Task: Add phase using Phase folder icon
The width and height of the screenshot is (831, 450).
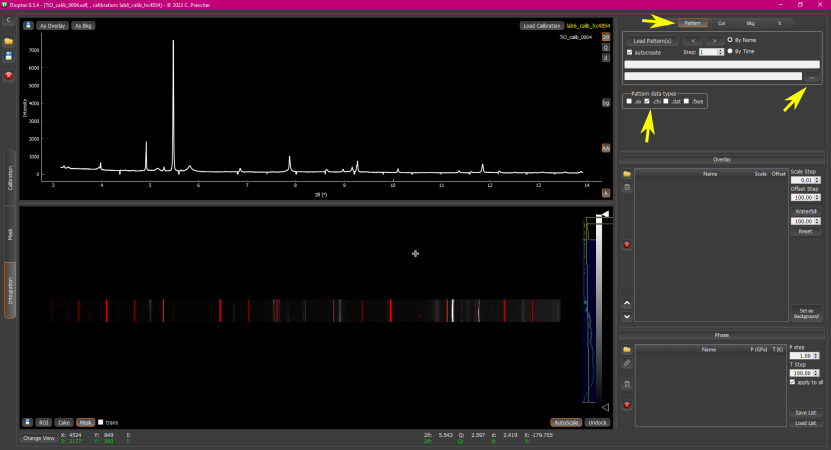Action: click(x=626, y=350)
